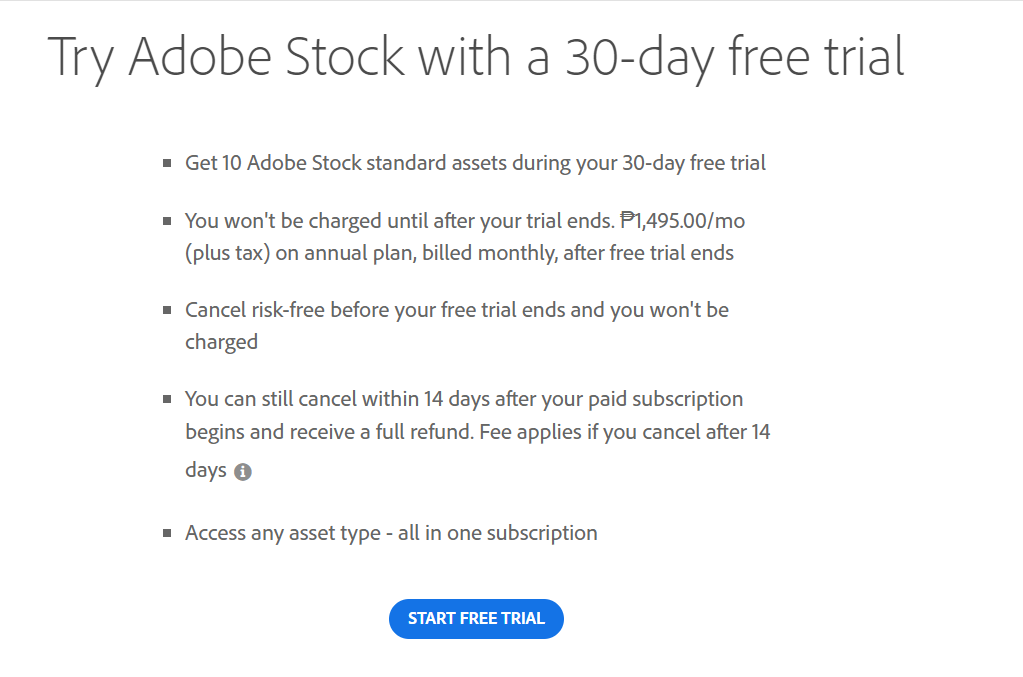Select the "Get 10 Adobe Stock standard assets" line
Image resolution: width=1023 pixels, height=677 pixels.
475,162
